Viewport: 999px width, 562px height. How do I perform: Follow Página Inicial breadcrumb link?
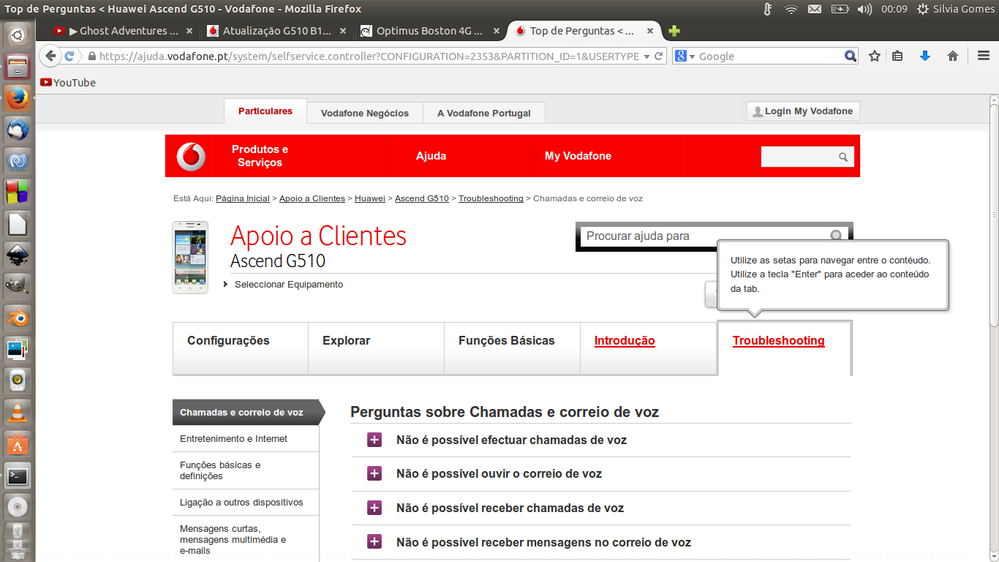[x=242, y=199]
